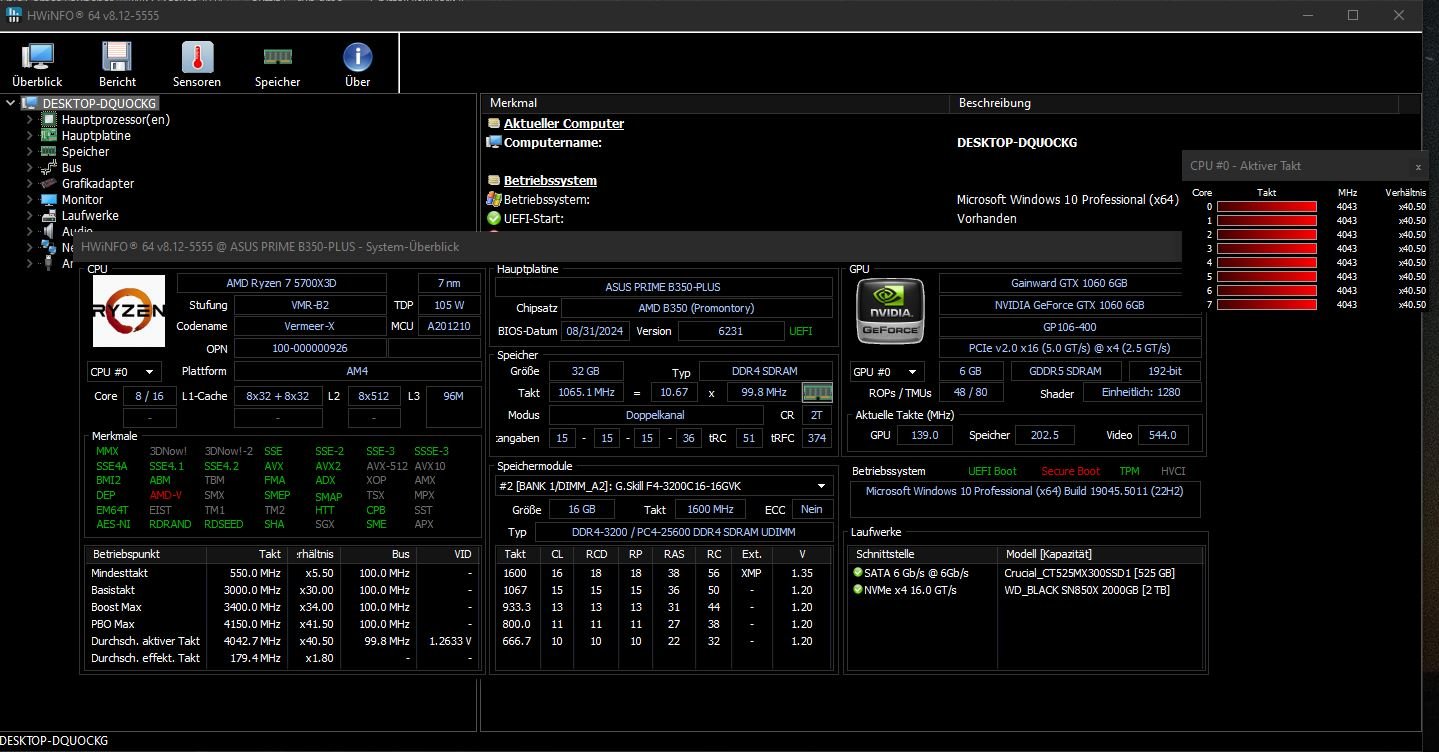Expand the Laufwerke node arrow
1439x752 pixels.
[29, 216]
